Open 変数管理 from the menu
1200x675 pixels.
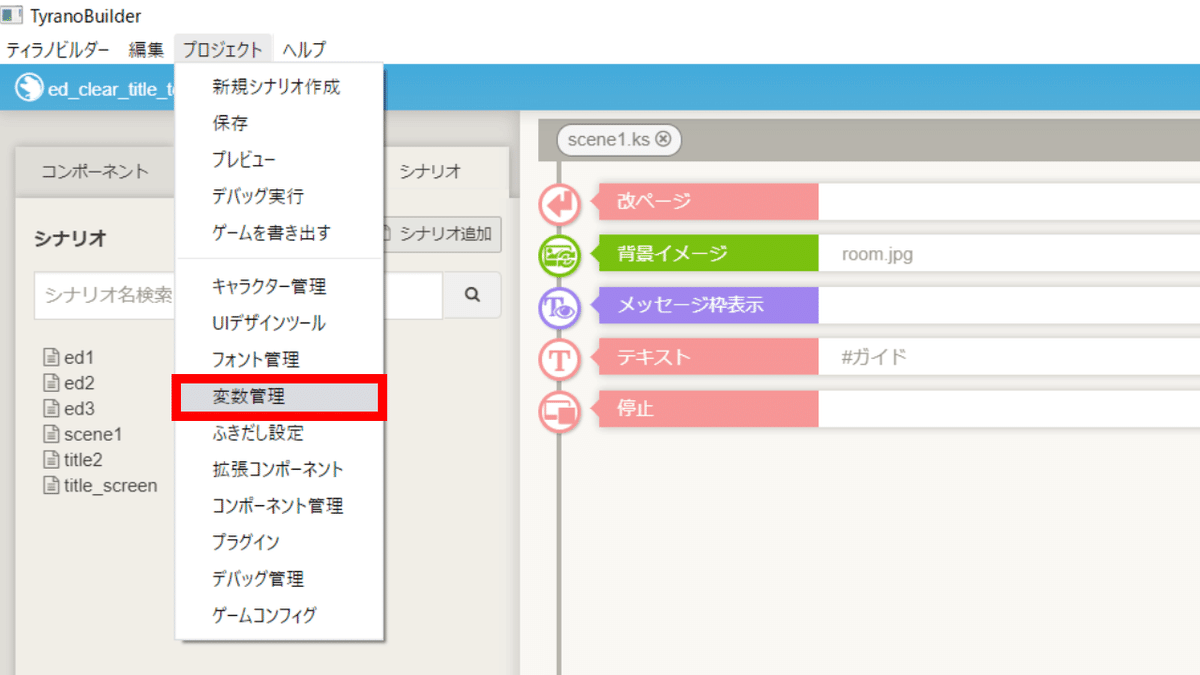click(x=279, y=397)
